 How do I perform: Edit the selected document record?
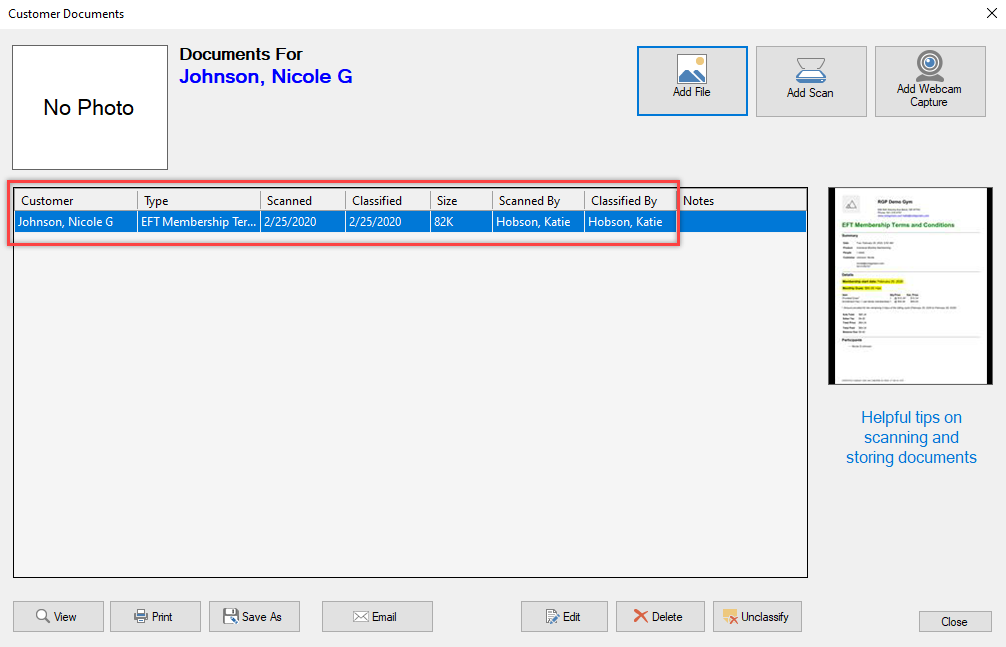click(564, 616)
